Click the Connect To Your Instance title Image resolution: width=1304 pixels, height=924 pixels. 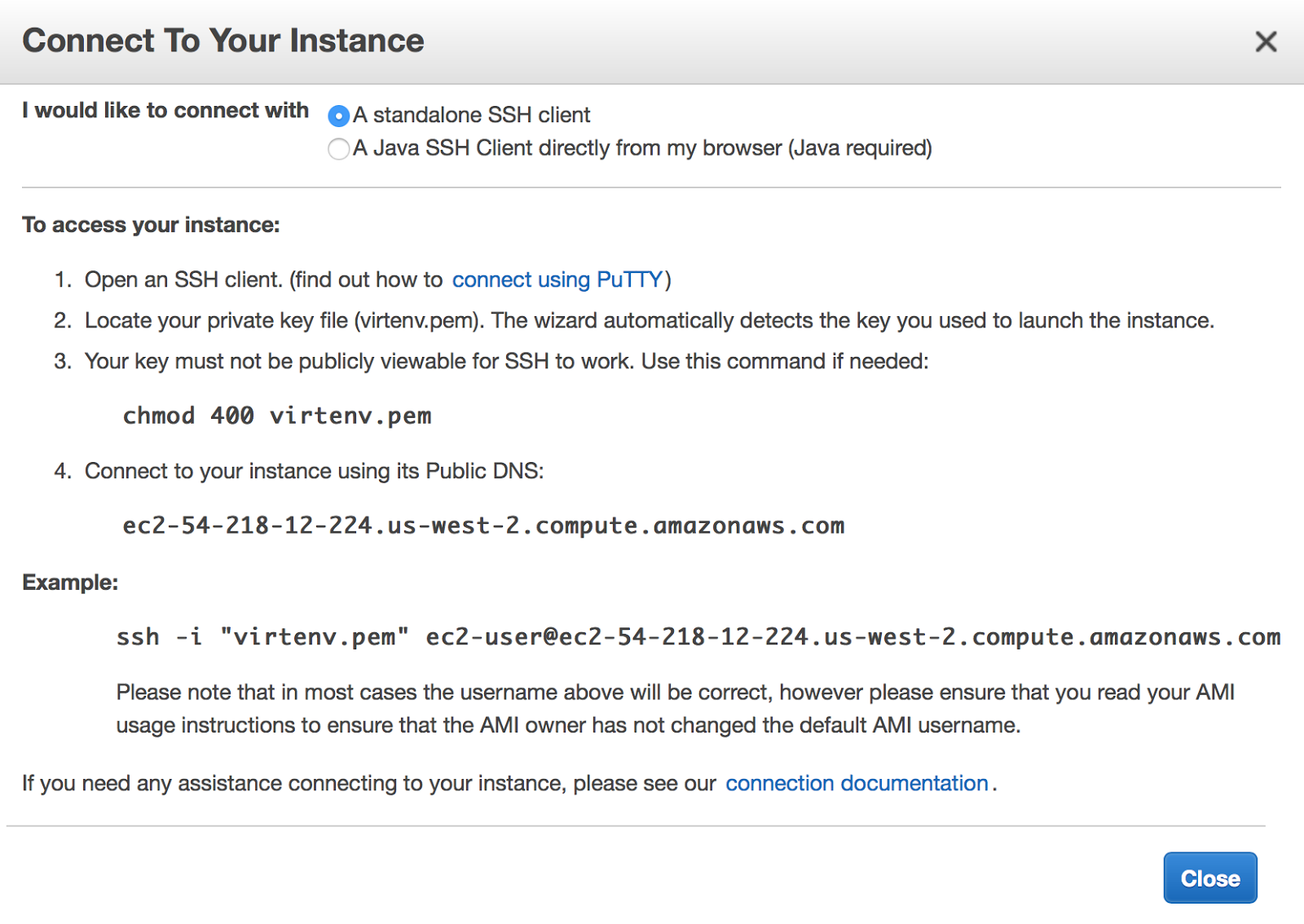point(223,41)
